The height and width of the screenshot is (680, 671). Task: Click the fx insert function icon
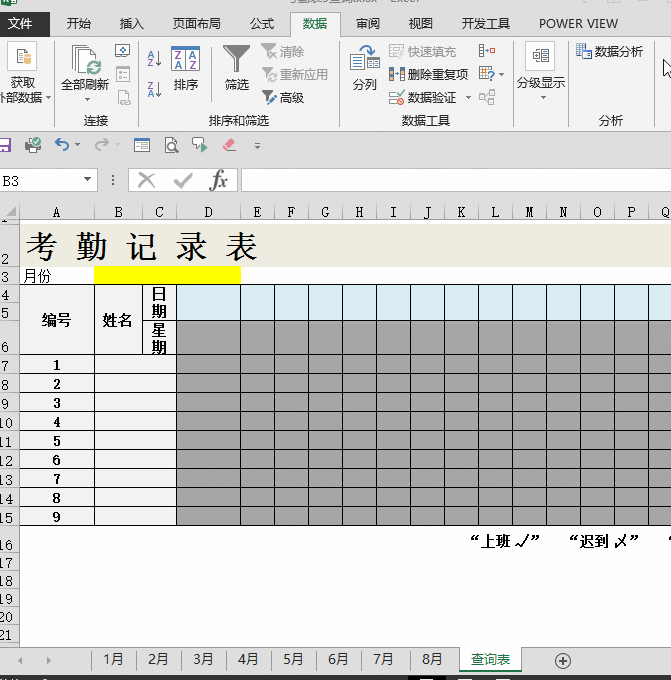pyautogui.click(x=218, y=180)
